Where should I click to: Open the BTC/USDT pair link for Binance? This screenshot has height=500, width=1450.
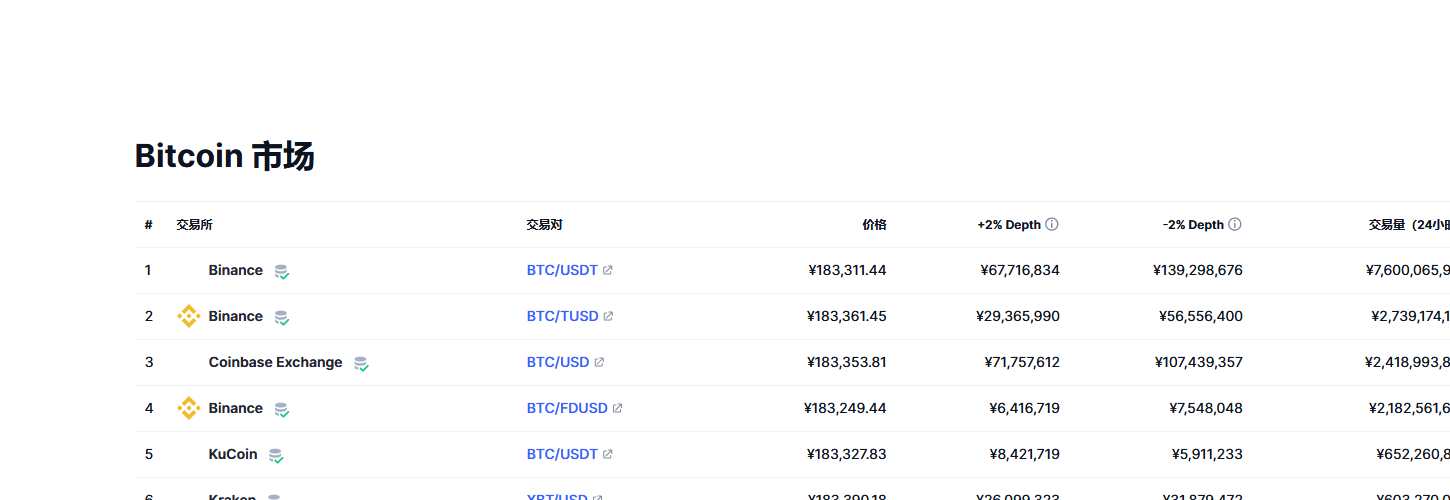point(562,270)
